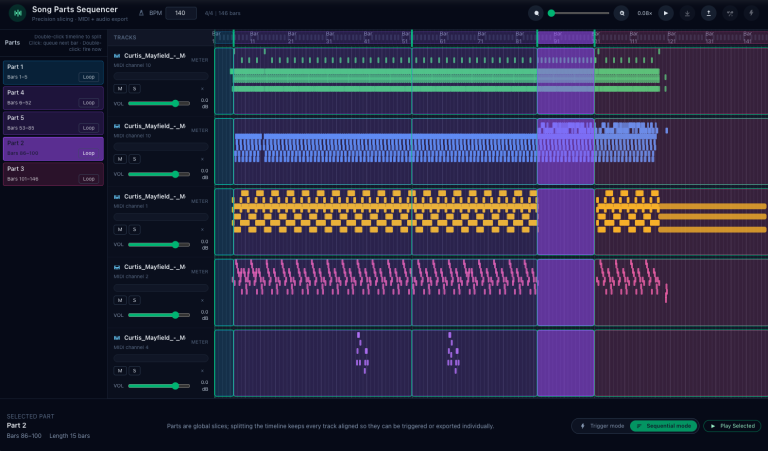This screenshot has width=768, height=451.
Task: Adjust volume slider of MIDI channel 1 track
Action: (159, 244)
